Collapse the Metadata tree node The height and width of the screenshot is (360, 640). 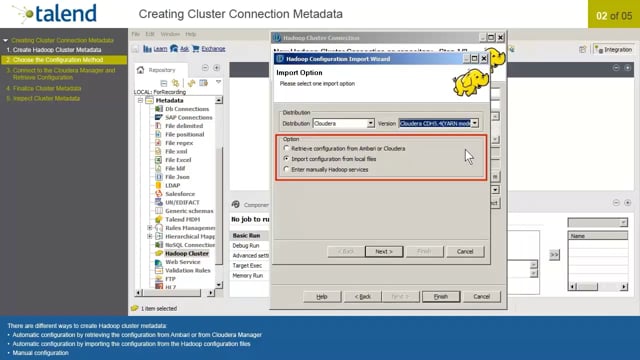140,100
